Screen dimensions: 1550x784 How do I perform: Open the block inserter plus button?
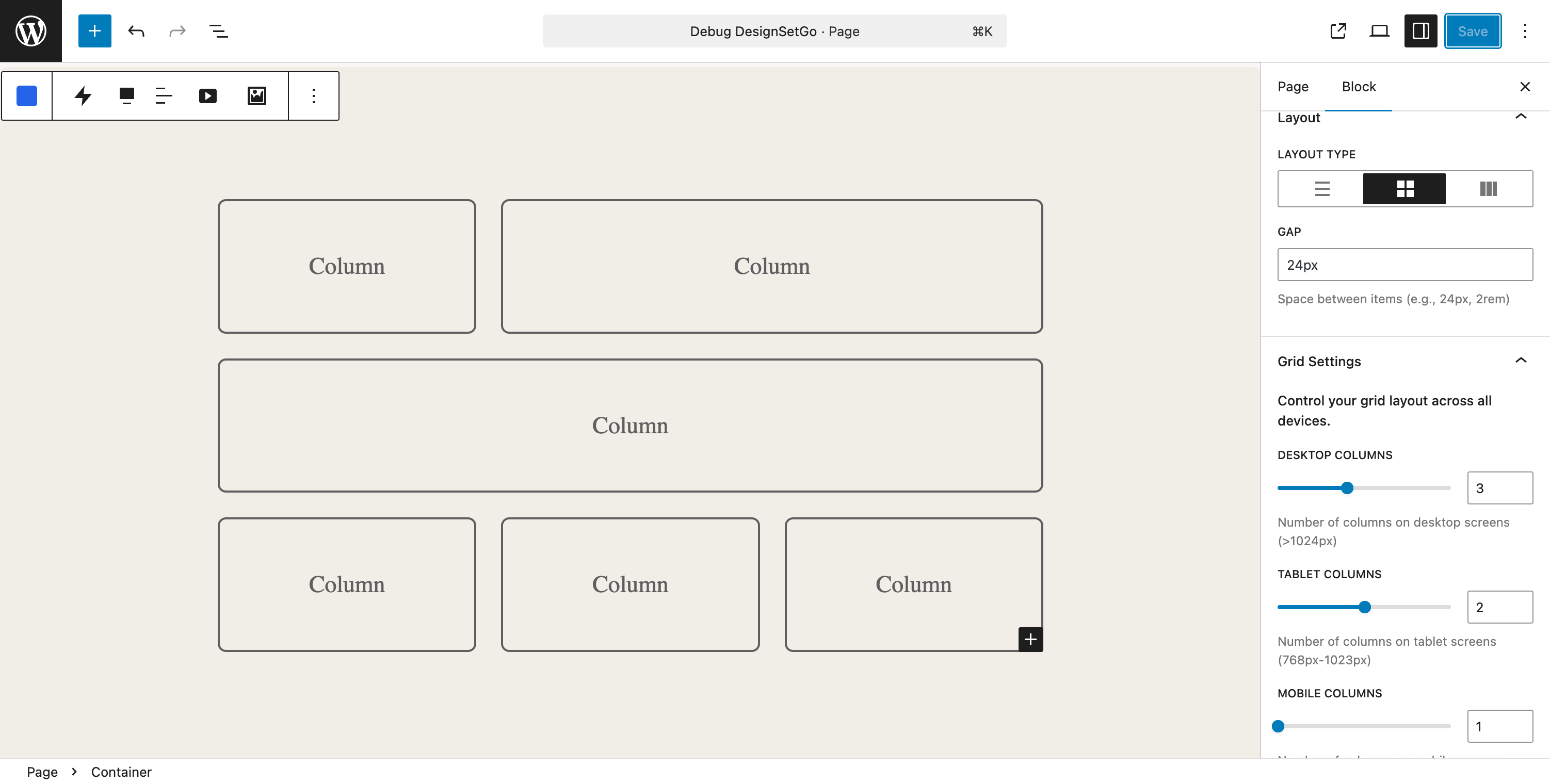click(94, 30)
